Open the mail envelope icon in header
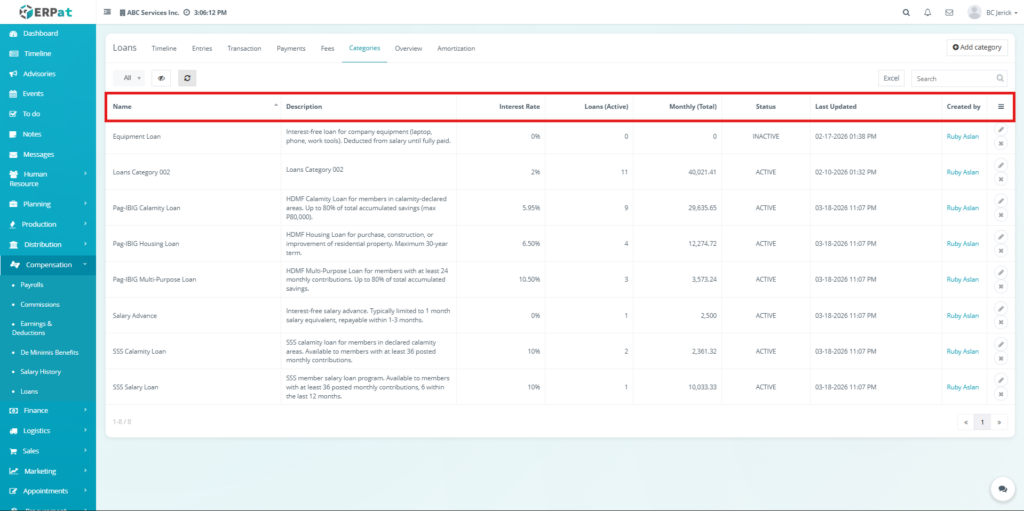 coord(949,12)
